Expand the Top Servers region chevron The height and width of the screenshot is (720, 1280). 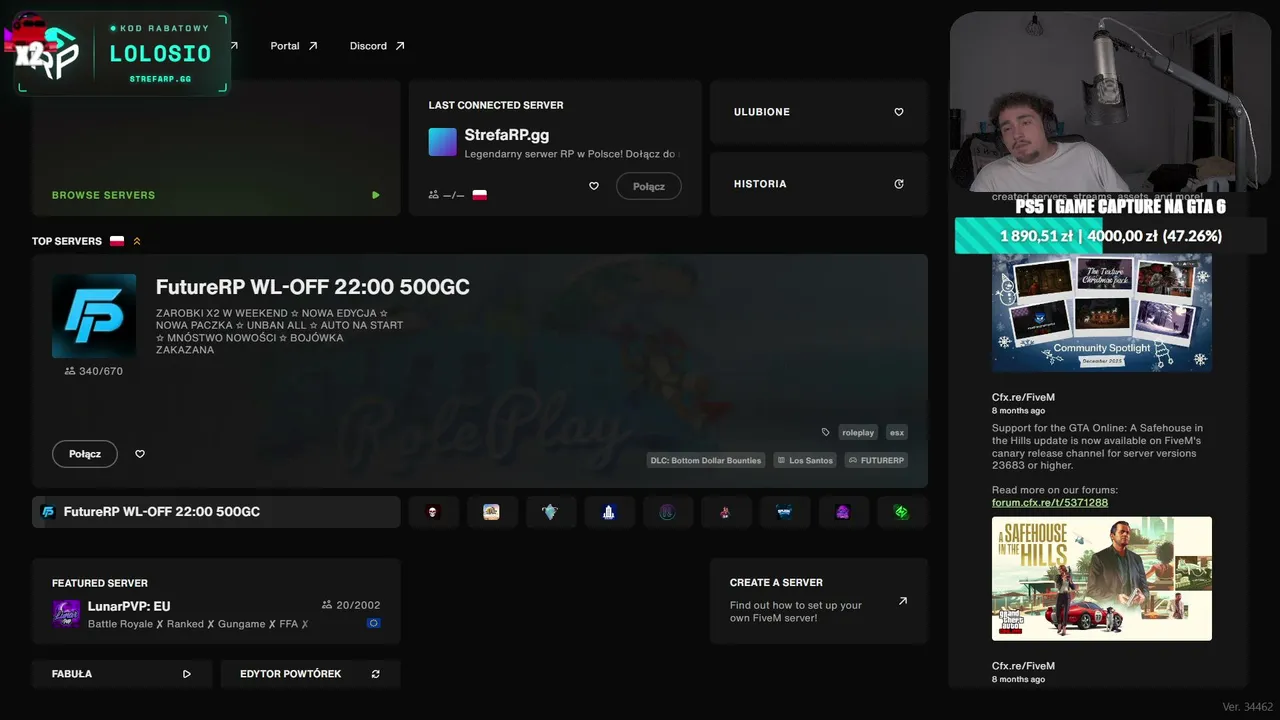137,241
